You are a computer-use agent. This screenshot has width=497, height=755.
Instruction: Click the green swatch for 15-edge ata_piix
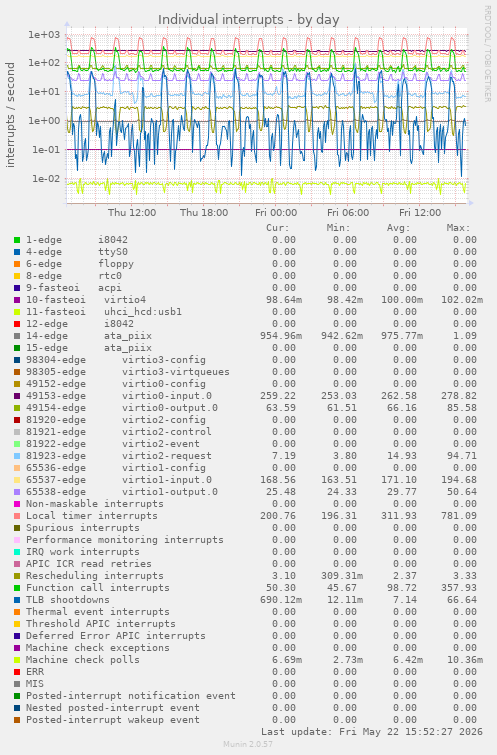(x=17, y=348)
